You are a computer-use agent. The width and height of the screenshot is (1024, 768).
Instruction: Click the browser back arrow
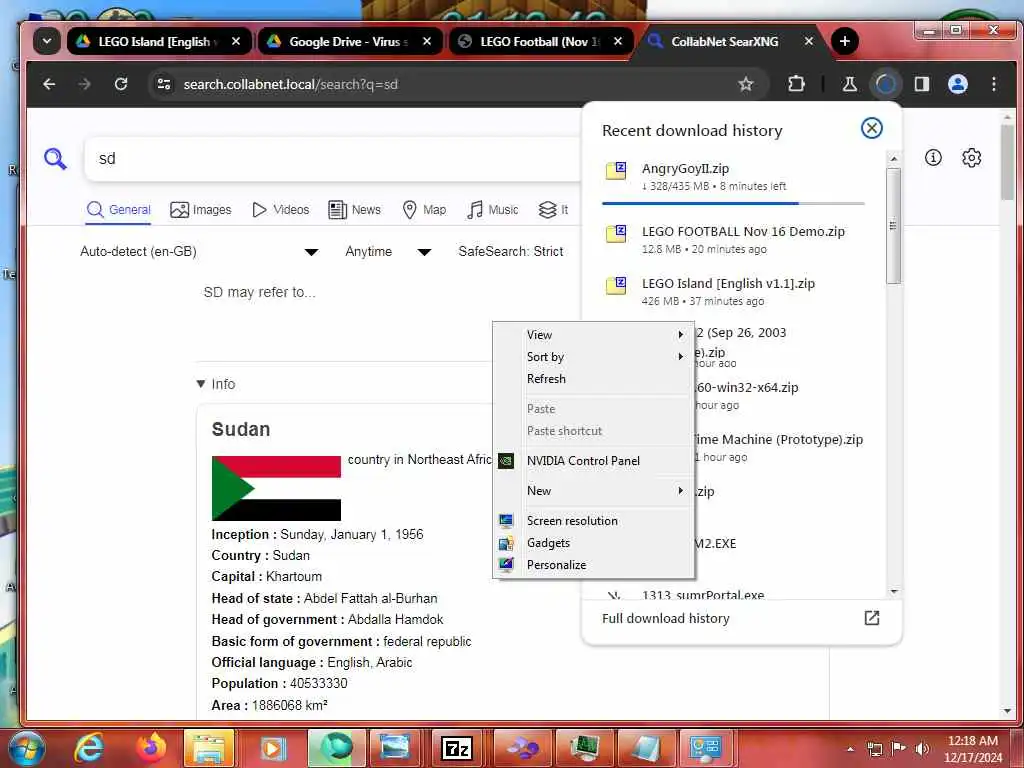click(x=49, y=84)
